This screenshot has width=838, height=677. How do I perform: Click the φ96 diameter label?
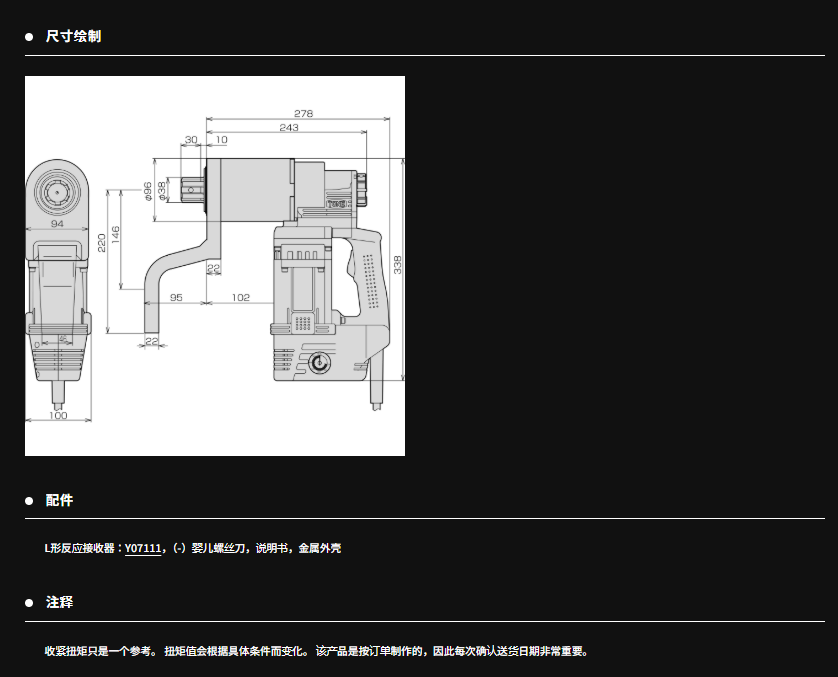(148, 190)
